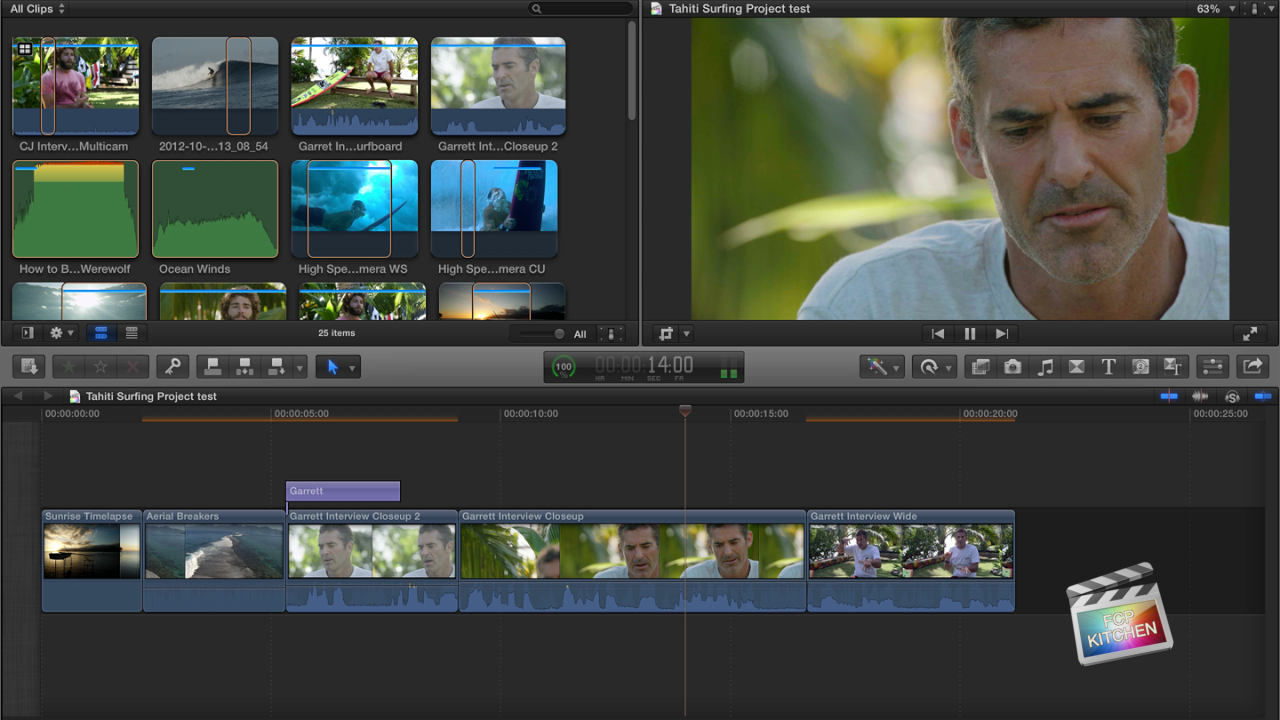Click the search field above the browser
Image resolution: width=1280 pixels, height=720 pixels.
coord(580,8)
